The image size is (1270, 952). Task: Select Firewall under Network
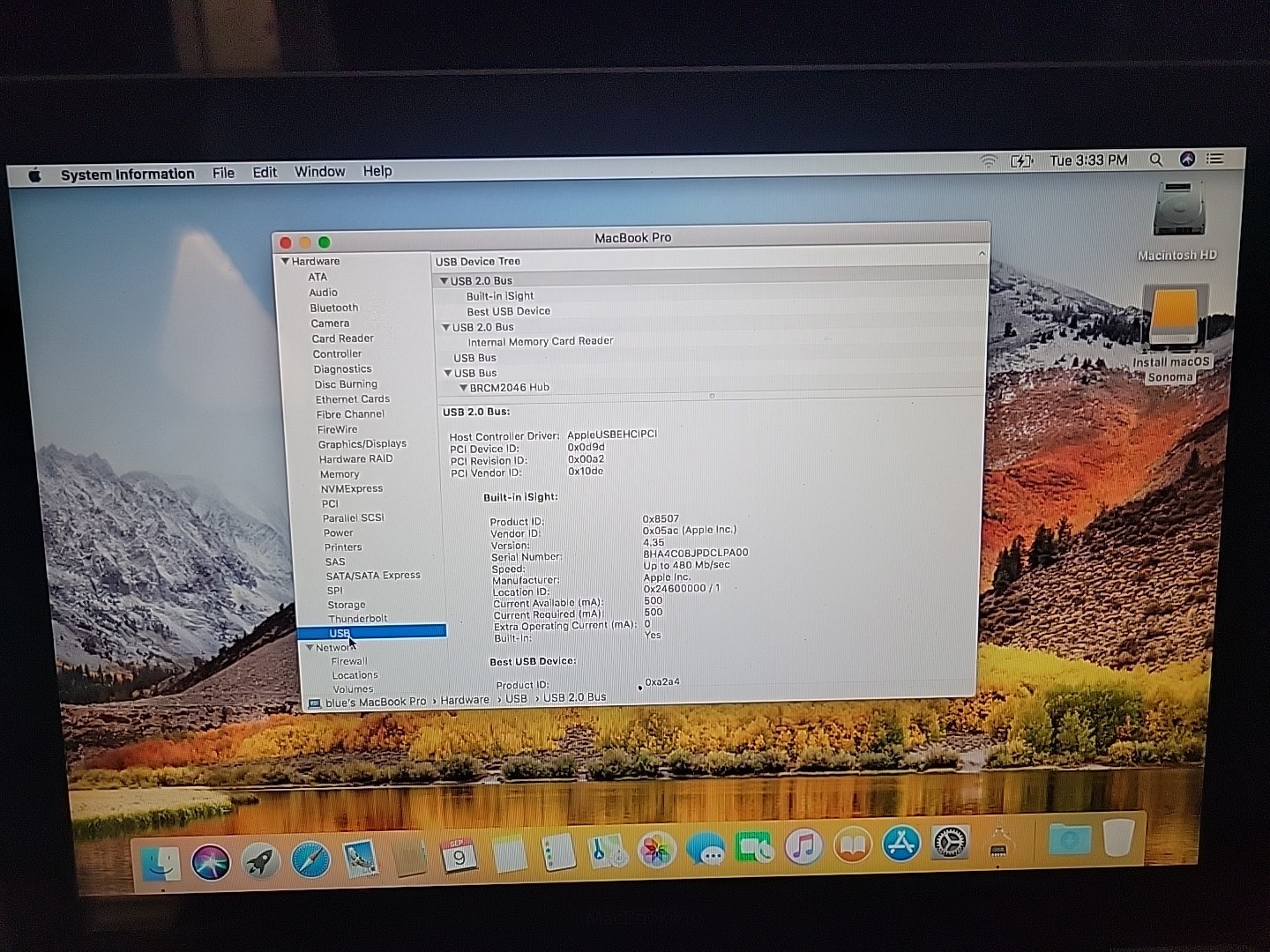[x=349, y=661]
